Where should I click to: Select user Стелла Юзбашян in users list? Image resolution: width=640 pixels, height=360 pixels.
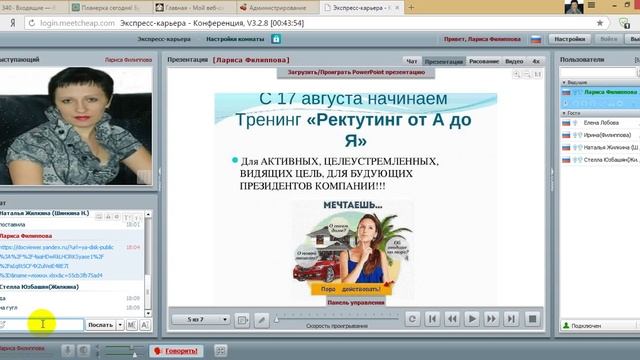tap(600, 160)
